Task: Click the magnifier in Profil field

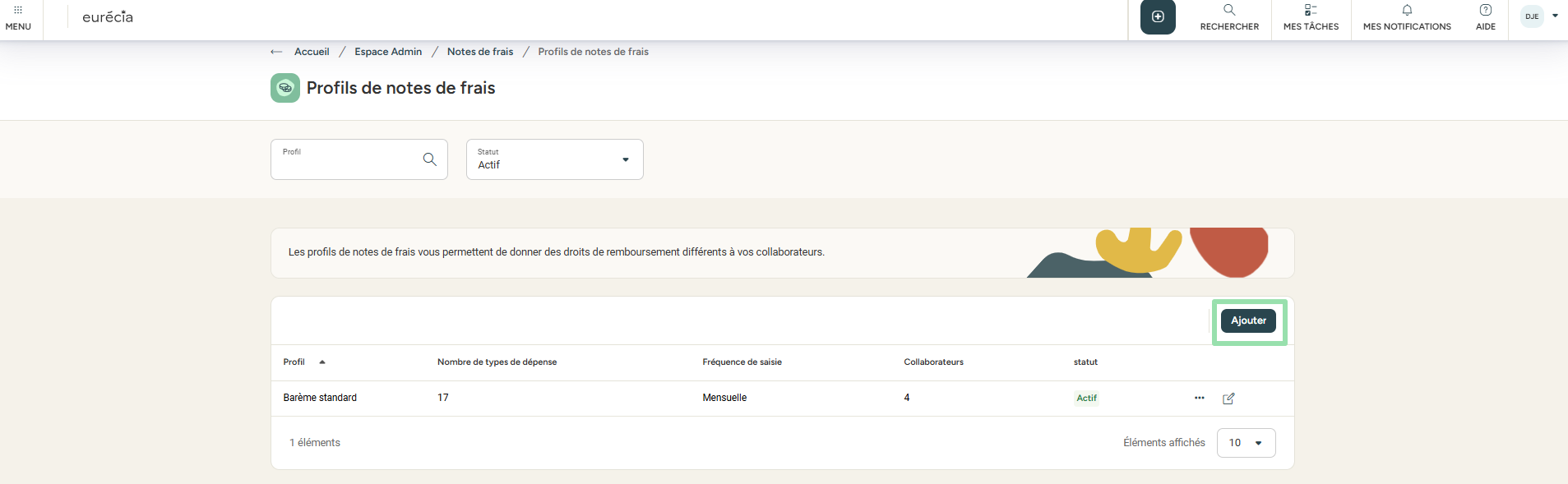Action: coord(429,159)
